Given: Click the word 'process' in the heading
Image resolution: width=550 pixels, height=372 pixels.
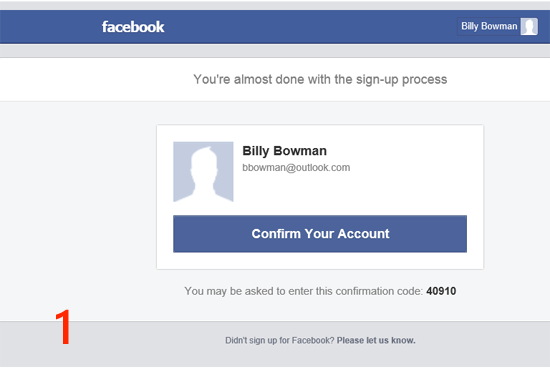Looking at the screenshot, I should (x=424, y=80).
